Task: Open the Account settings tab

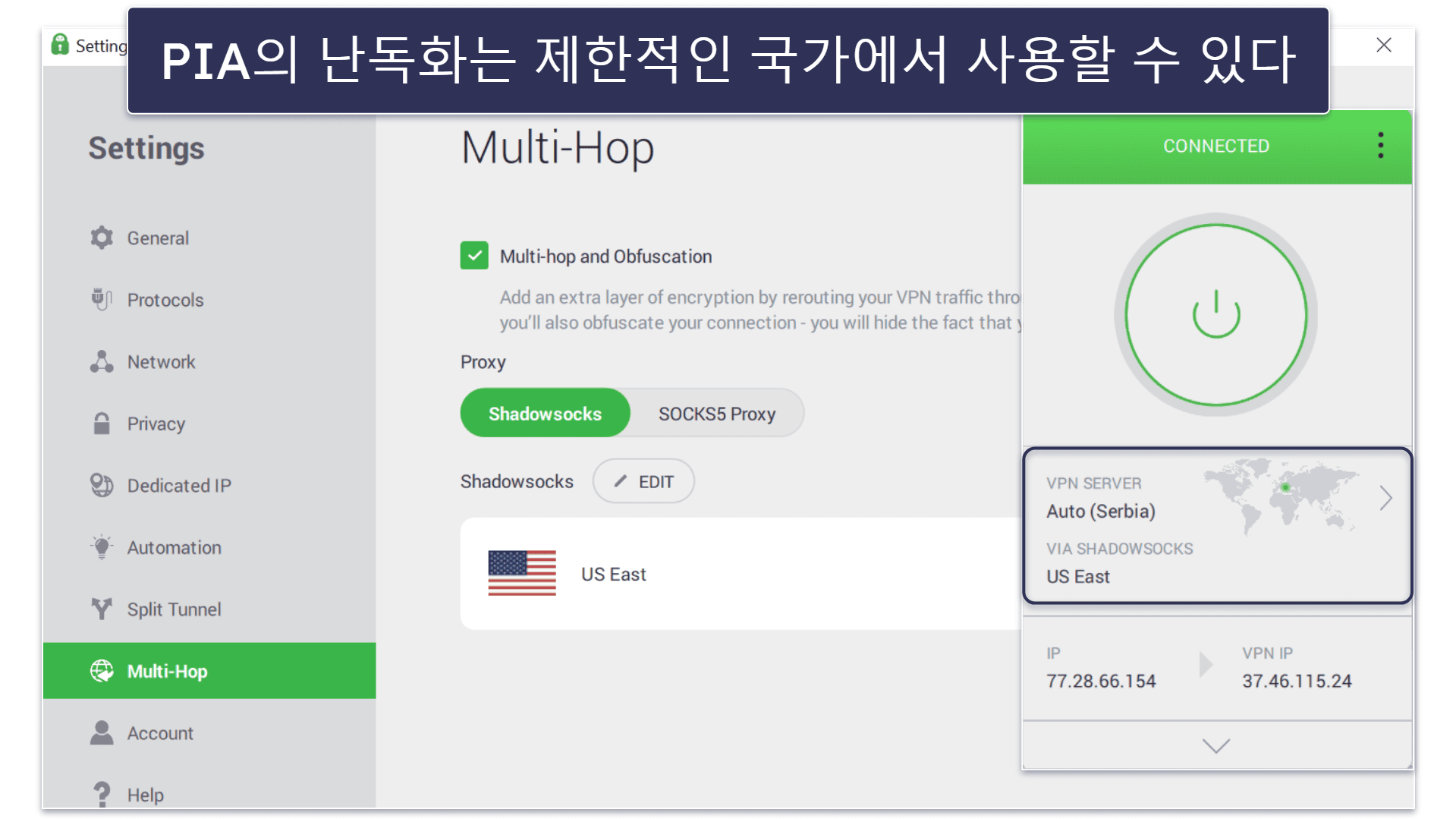Action: [209, 733]
